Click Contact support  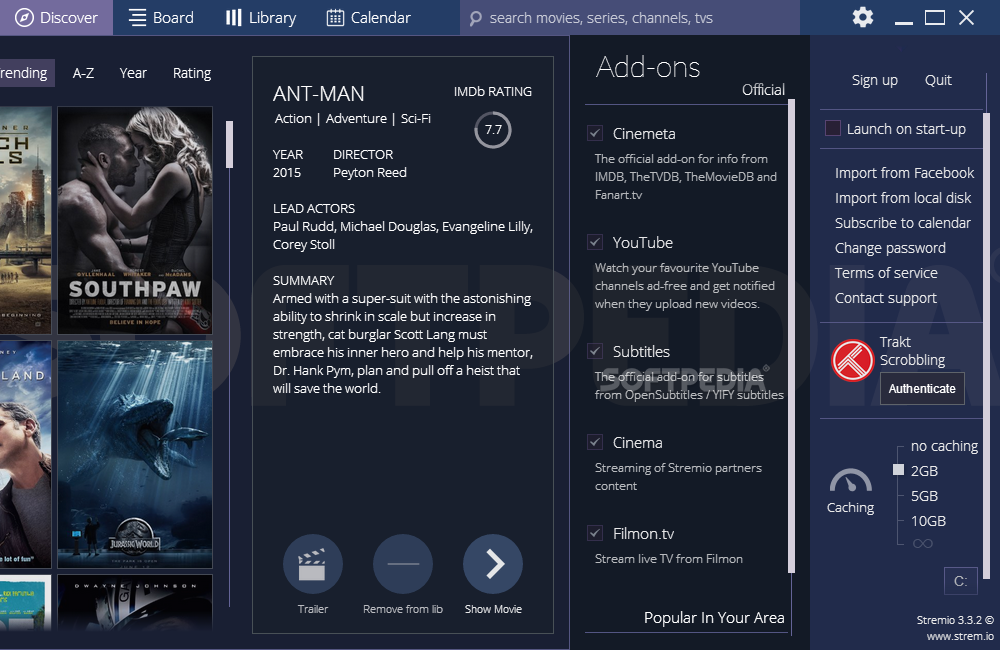click(x=886, y=298)
